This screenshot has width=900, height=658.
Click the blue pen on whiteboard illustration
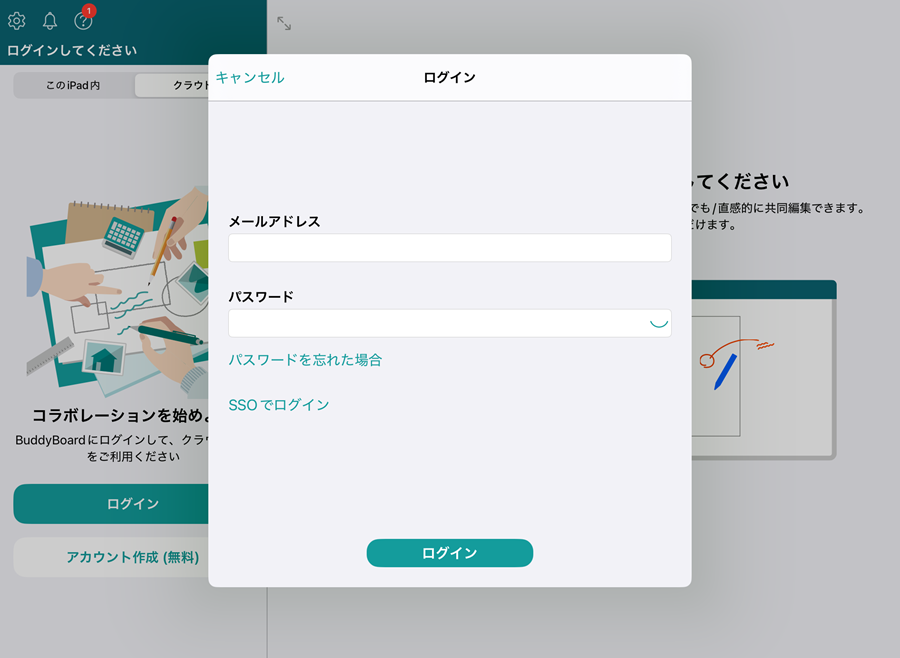pyautogui.click(x=725, y=370)
